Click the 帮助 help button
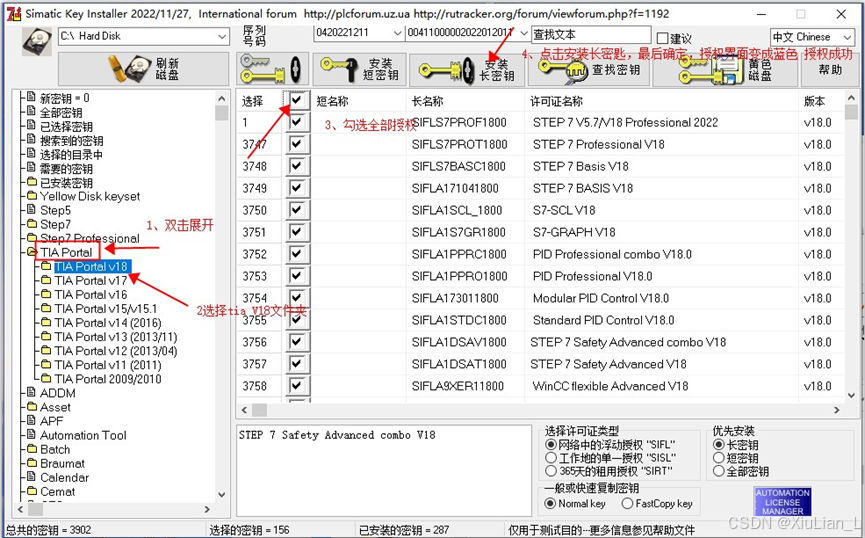 click(x=830, y=71)
